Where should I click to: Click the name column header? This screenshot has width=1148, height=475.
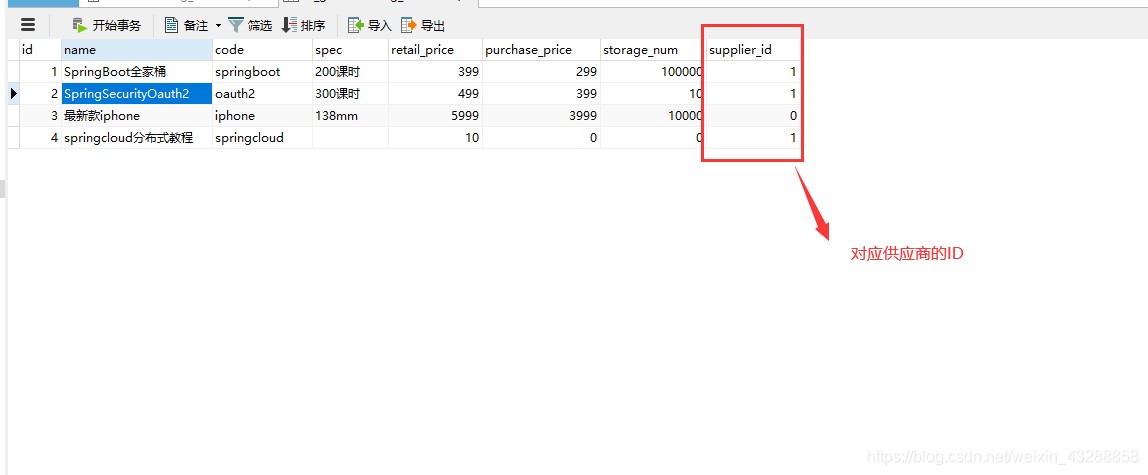click(x=137, y=50)
